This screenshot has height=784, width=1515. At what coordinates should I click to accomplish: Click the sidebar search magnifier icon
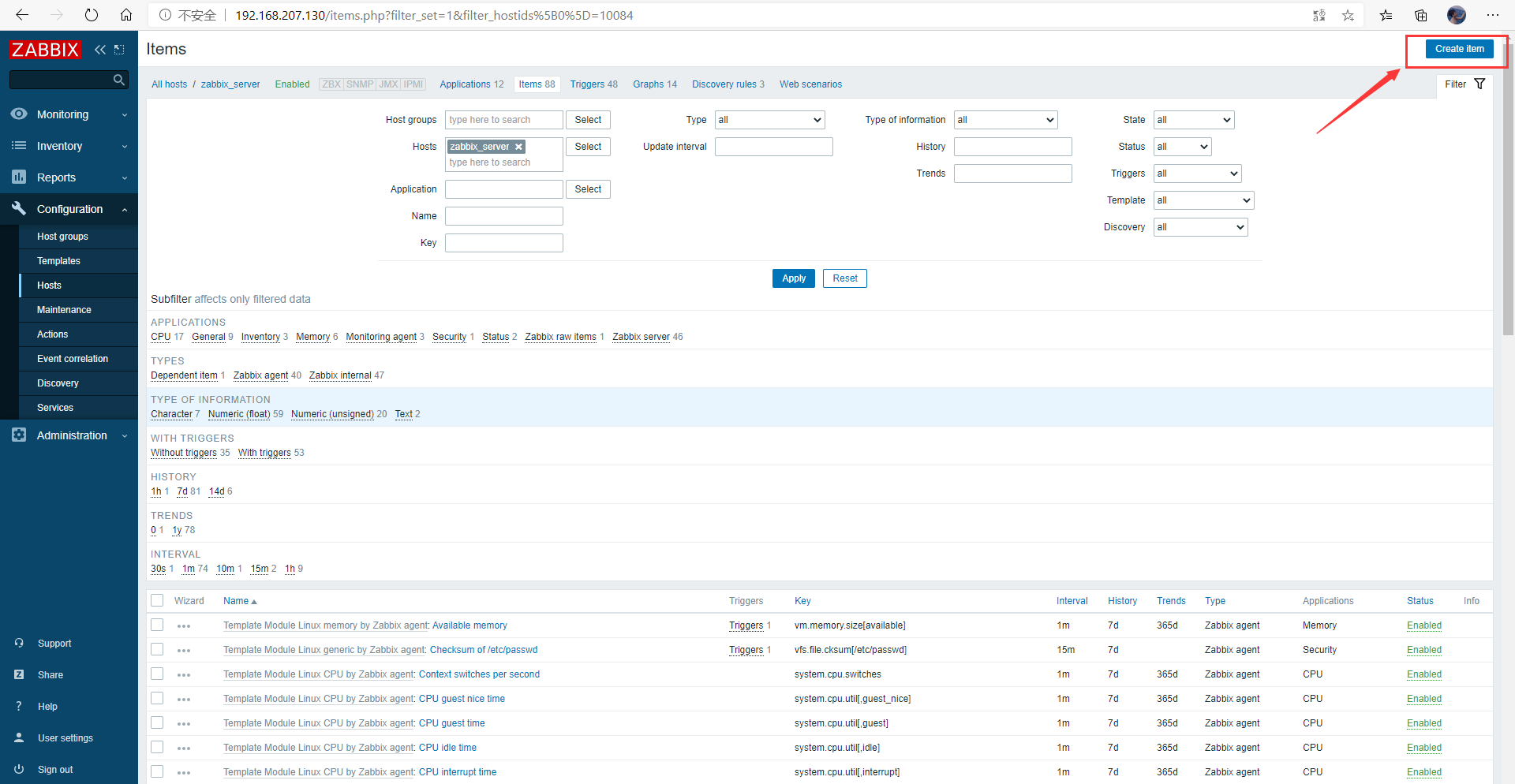tap(119, 80)
